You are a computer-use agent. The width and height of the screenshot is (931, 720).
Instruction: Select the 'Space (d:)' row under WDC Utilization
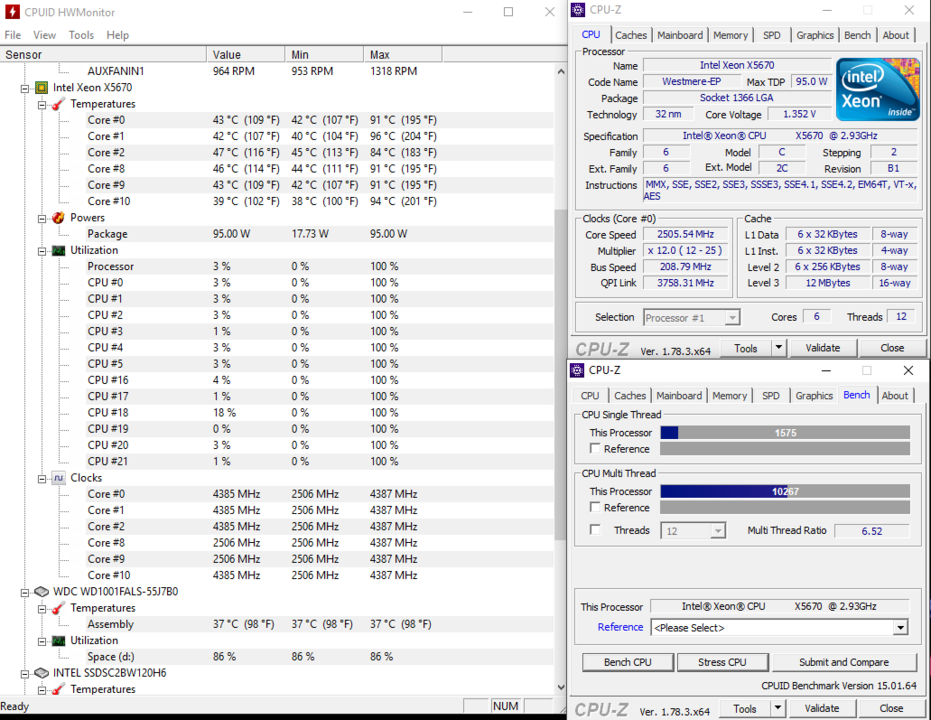277,656
